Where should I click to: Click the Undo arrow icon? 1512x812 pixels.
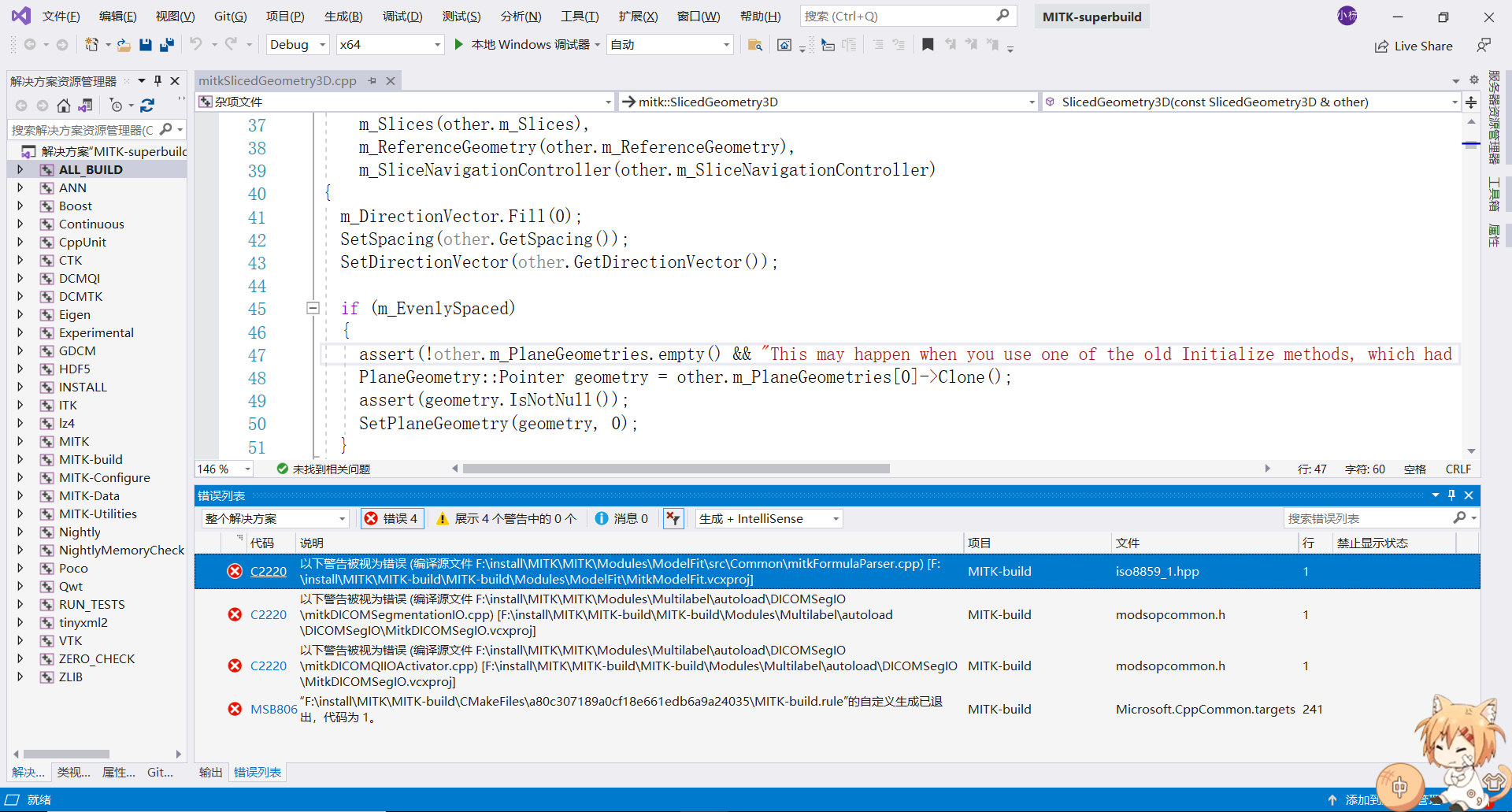coord(196,44)
